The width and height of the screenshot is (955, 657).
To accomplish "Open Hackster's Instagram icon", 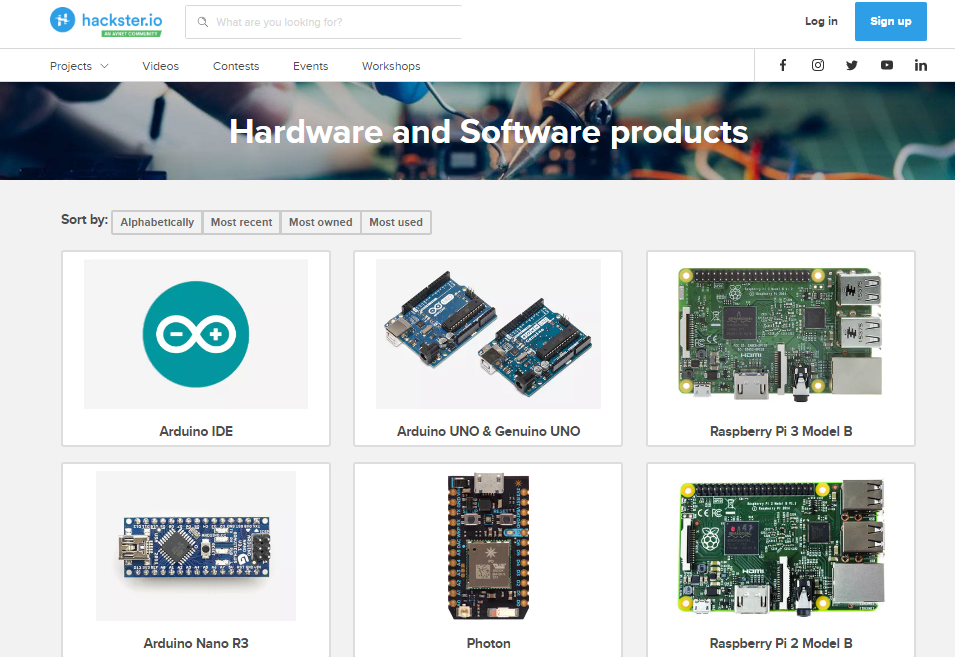I will click(x=818, y=65).
